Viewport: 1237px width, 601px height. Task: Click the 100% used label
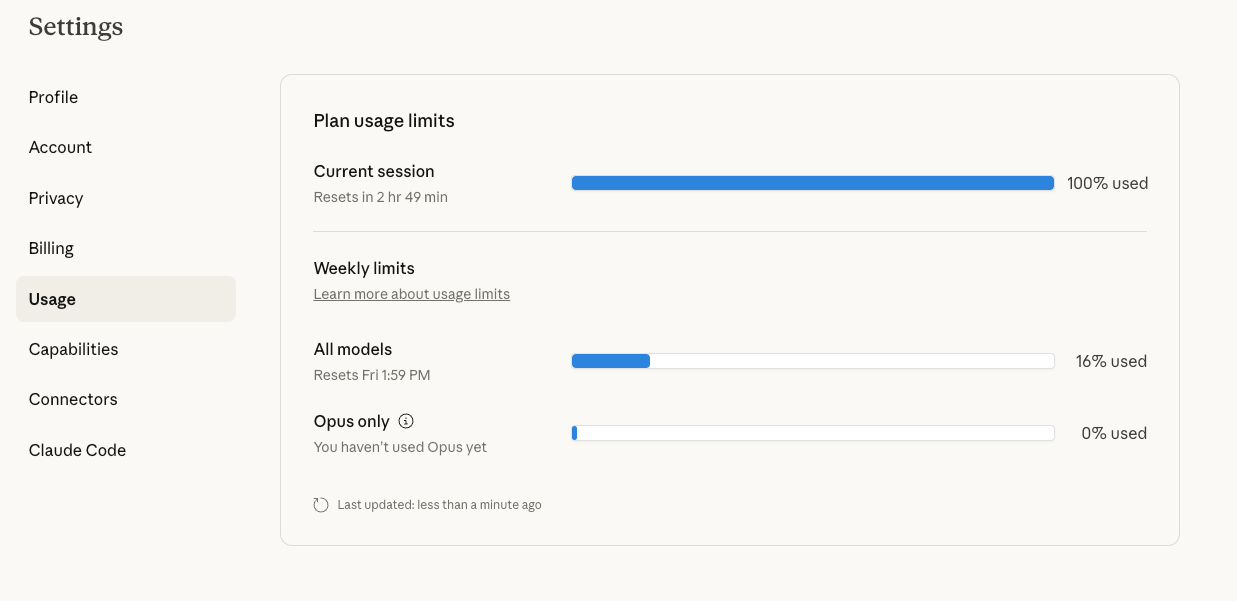pos(1107,183)
